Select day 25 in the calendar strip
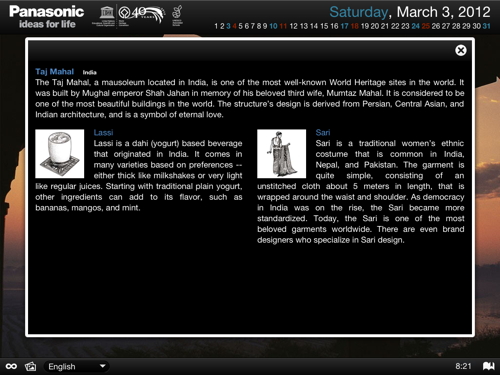The width and height of the screenshot is (500, 375). (x=426, y=26)
